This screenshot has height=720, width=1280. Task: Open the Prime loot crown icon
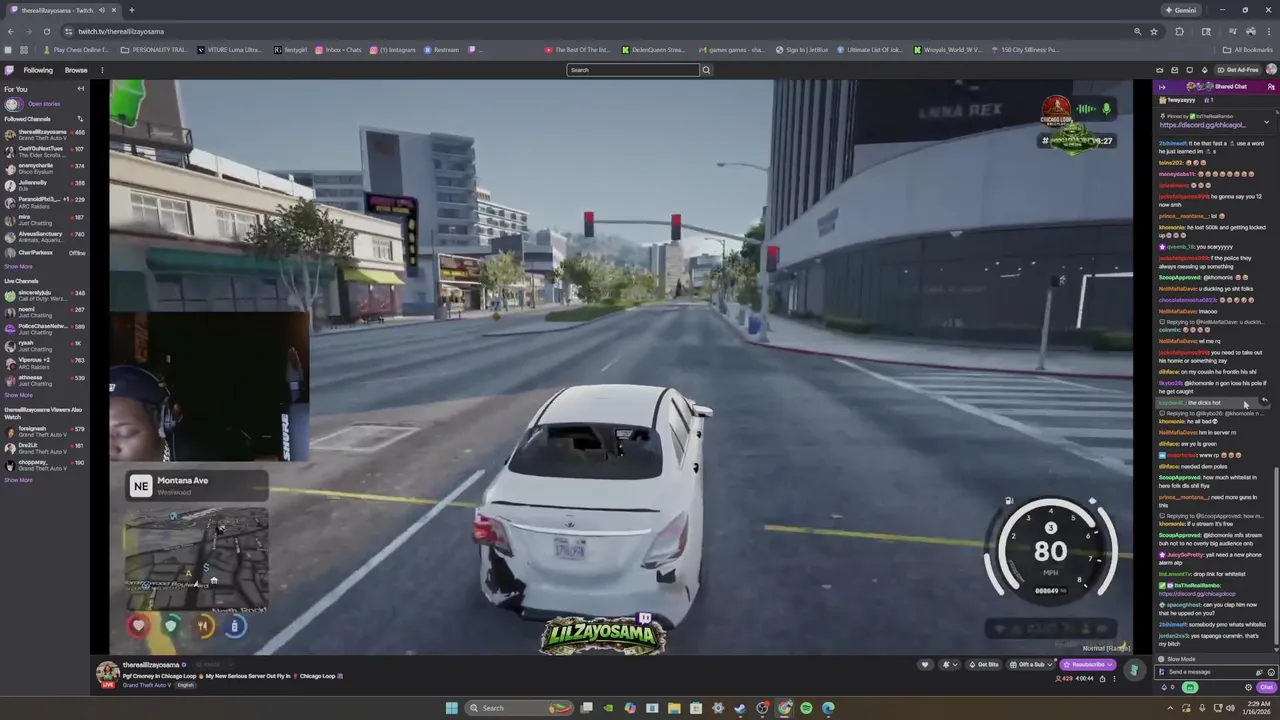(1160, 70)
